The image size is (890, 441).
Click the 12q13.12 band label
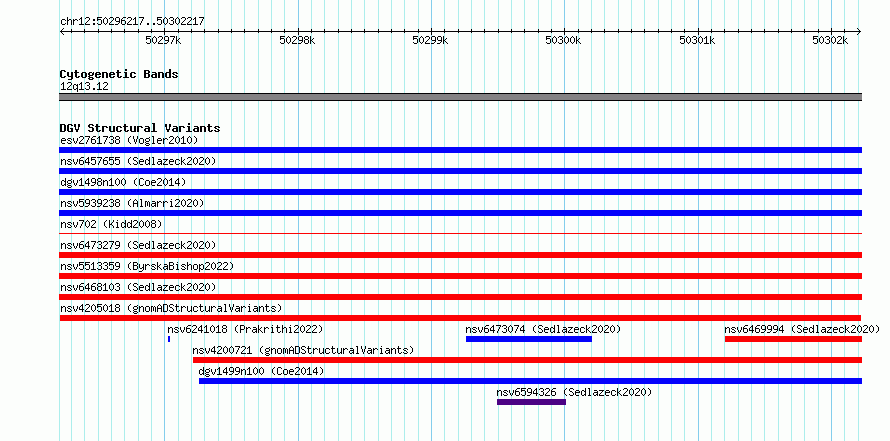click(84, 87)
